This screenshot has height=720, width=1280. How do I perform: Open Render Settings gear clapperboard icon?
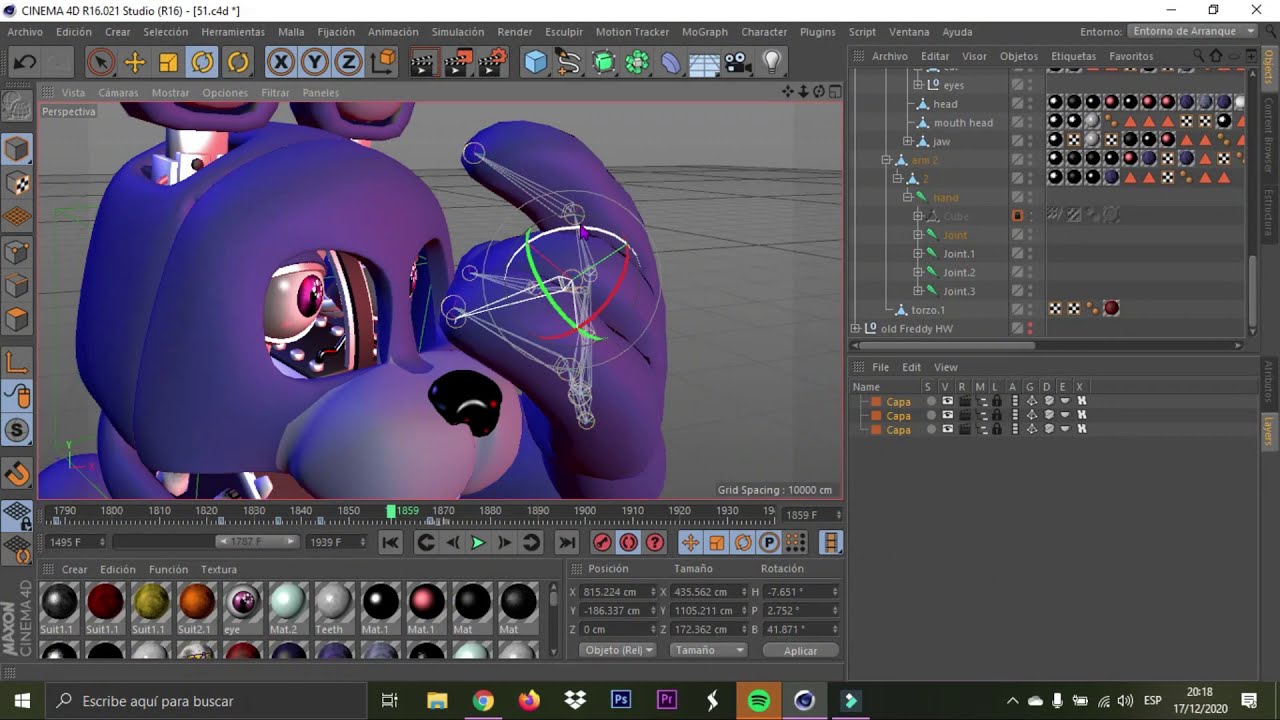tap(492, 62)
